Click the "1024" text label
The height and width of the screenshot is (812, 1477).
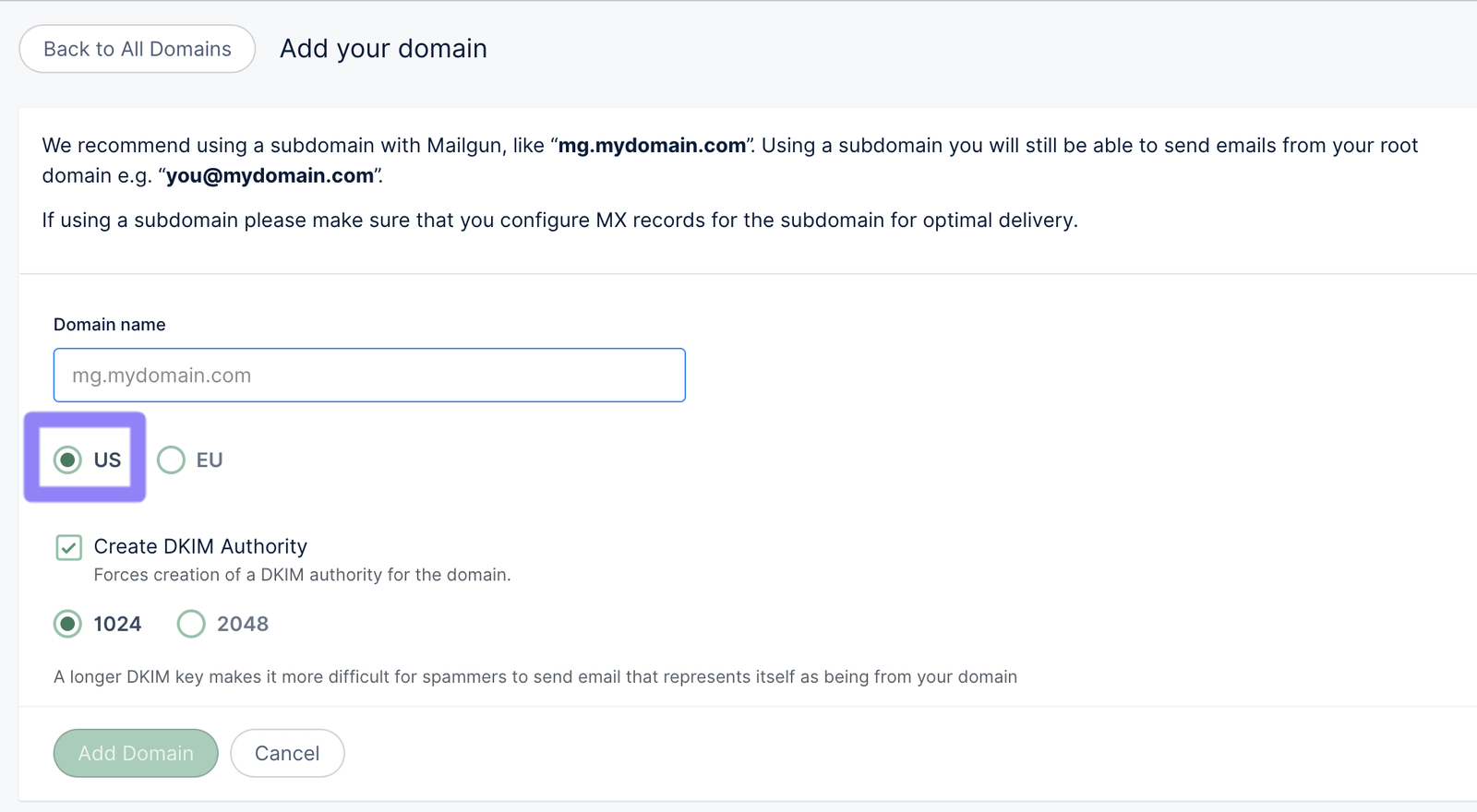[x=117, y=624]
